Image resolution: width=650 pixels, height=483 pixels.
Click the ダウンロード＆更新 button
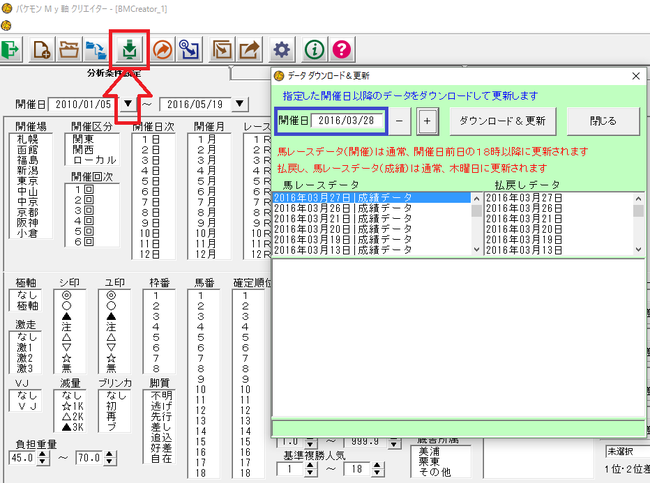(502, 121)
